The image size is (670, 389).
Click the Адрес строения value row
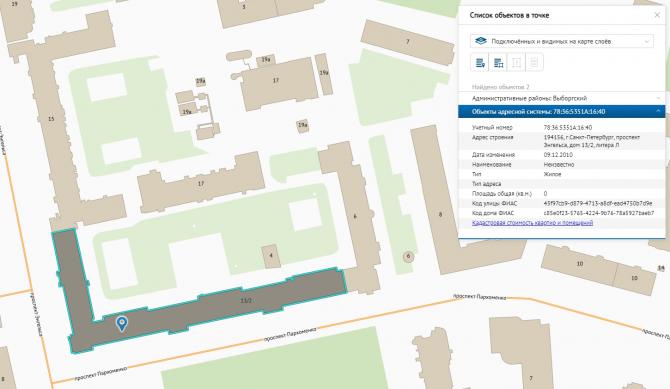pos(561,141)
